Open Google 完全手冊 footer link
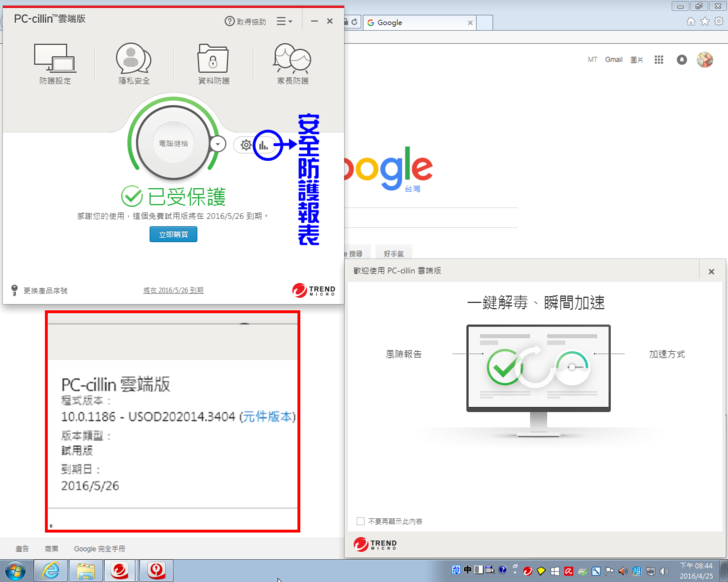The width and height of the screenshot is (728, 582). pos(99,549)
